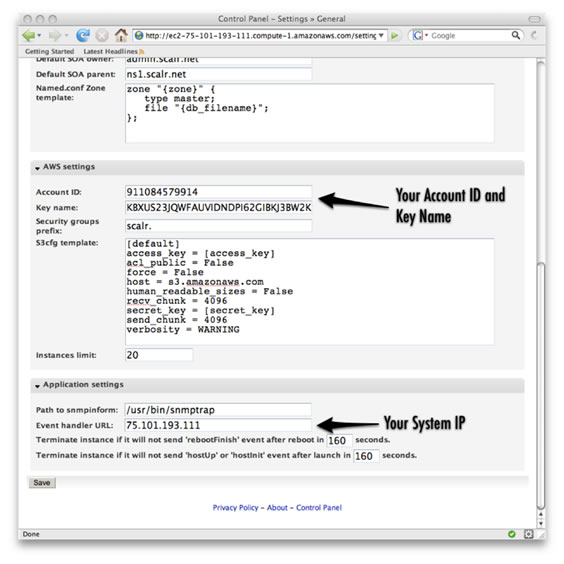Click the Save button

42,483
